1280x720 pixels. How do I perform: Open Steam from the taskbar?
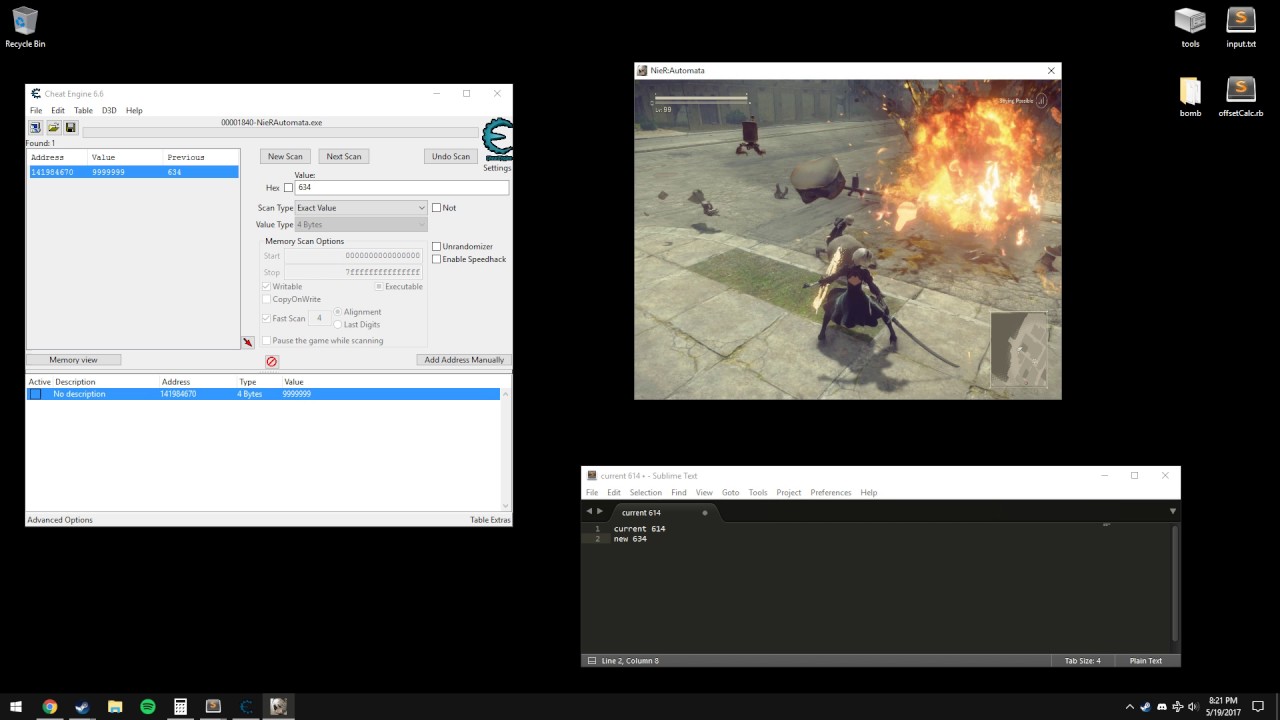(82, 707)
